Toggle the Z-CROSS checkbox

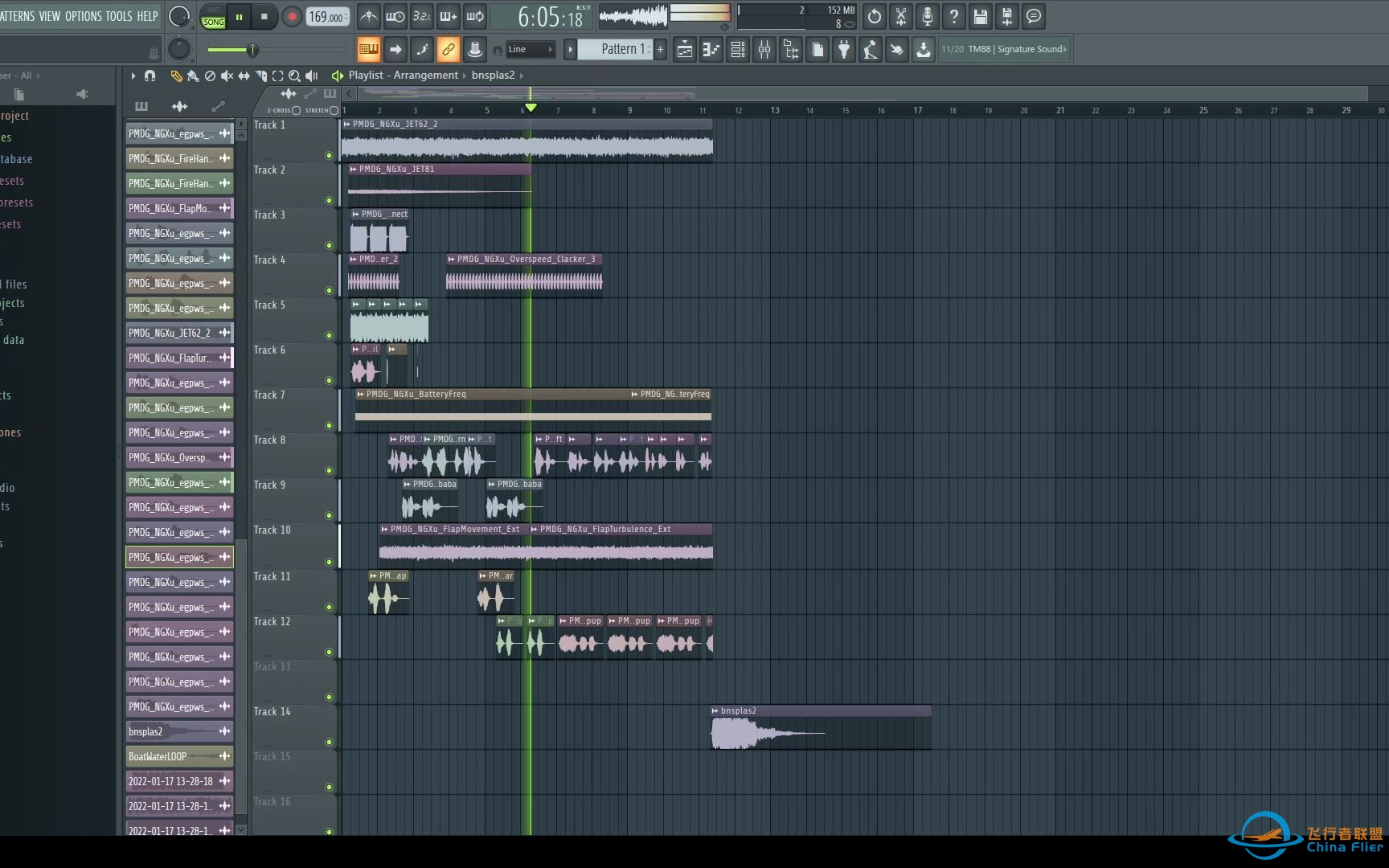point(297,110)
